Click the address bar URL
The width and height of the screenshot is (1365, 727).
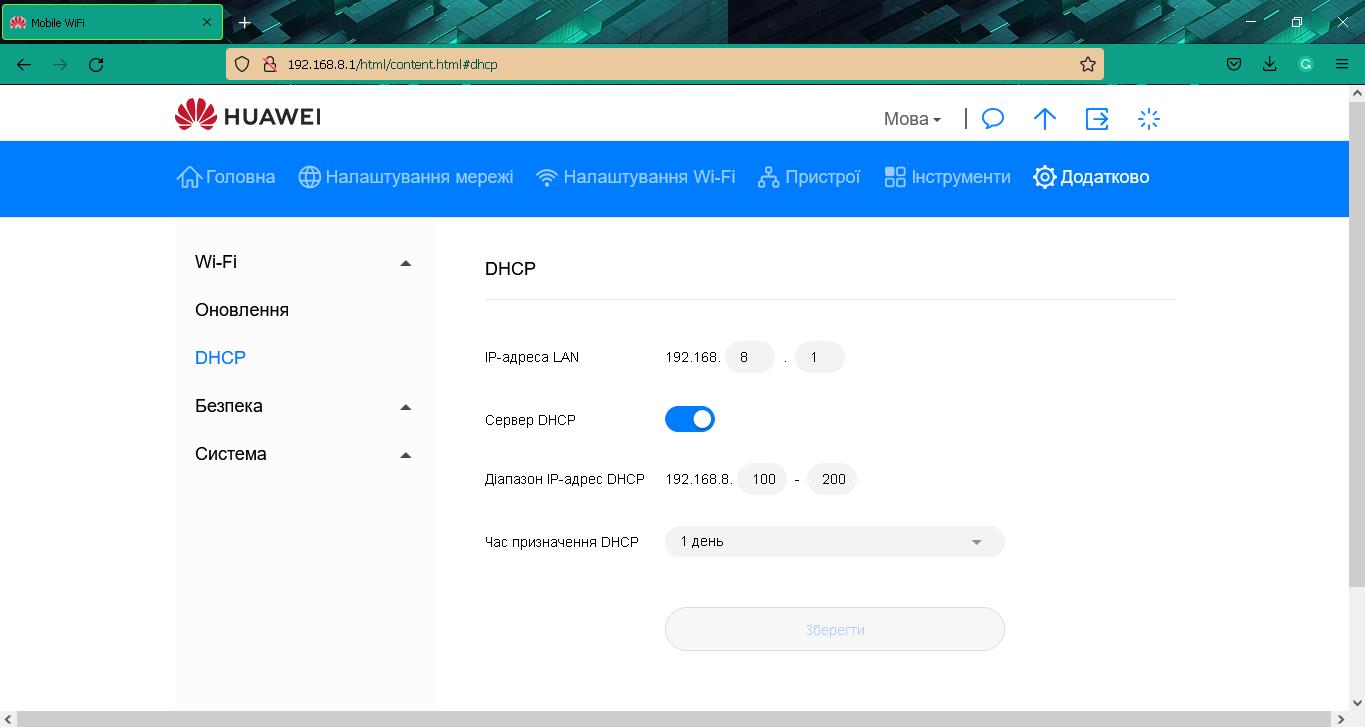tap(392, 64)
